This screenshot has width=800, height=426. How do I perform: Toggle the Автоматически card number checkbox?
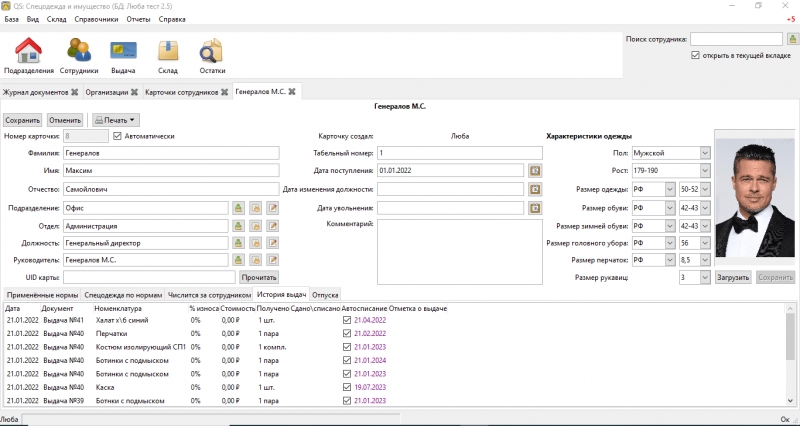pos(118,136)
